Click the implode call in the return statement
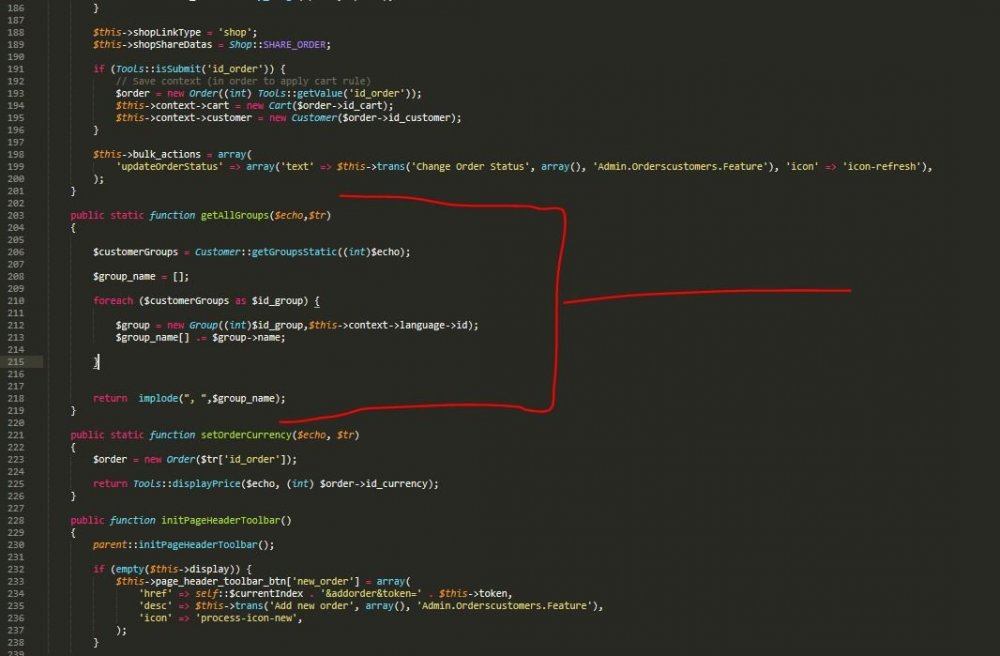 point(159,397)
